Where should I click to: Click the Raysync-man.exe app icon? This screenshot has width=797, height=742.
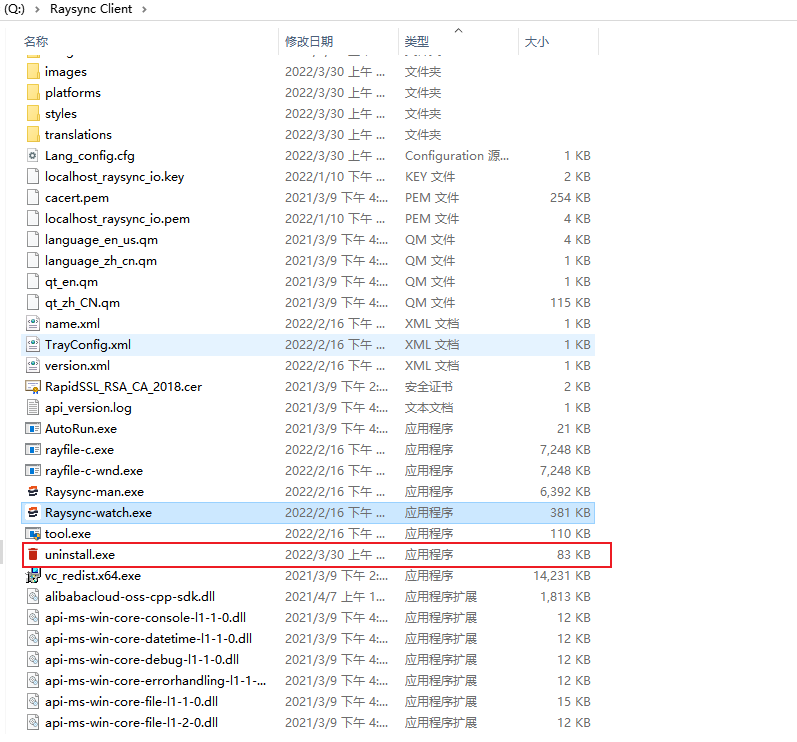coord(33,491)
